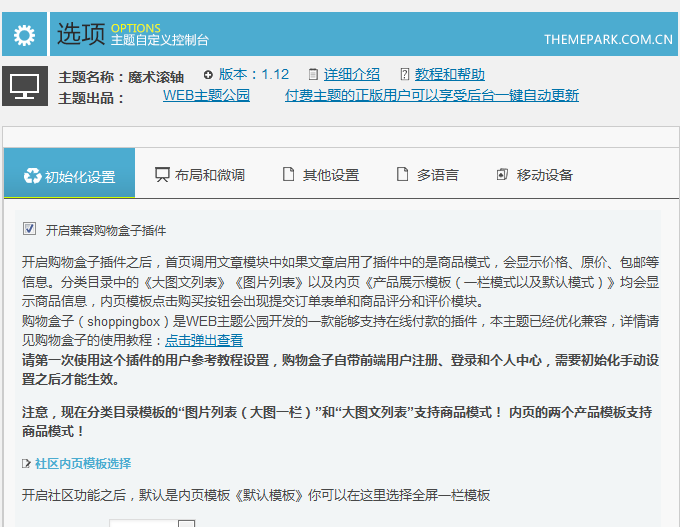The image size is (680, 527).
Task: Click the monitor theme icon
Action: click(24, 86)
